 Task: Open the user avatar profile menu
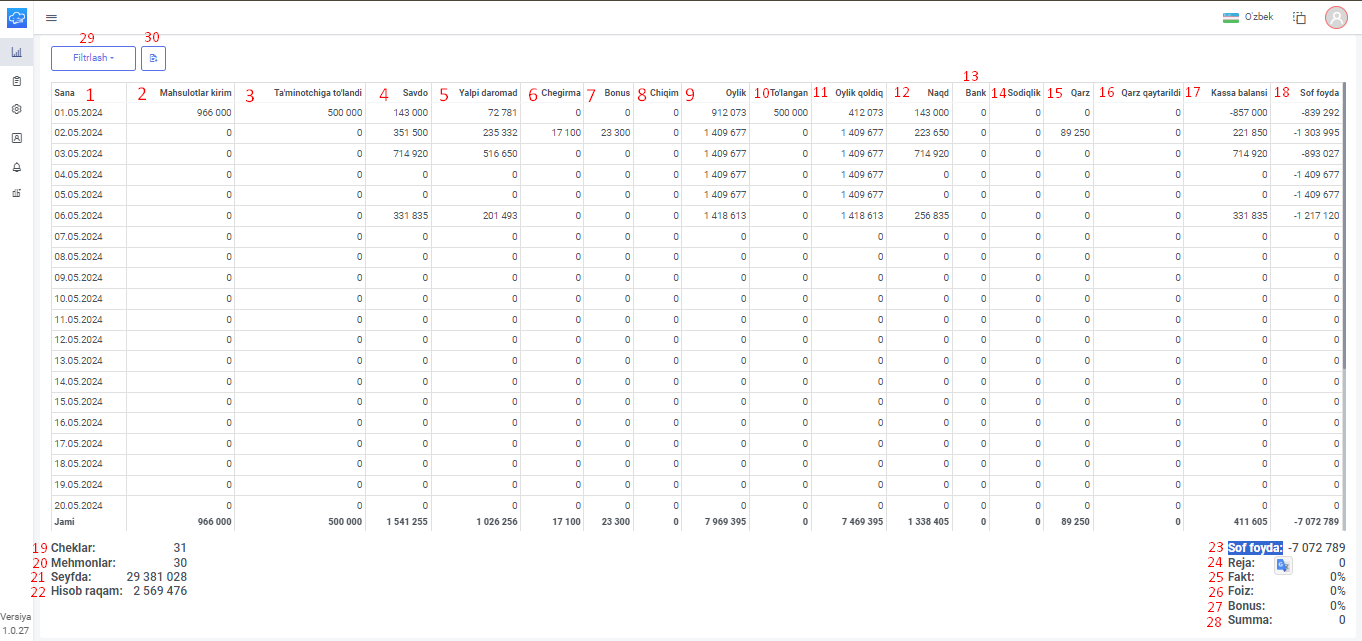1336,17
